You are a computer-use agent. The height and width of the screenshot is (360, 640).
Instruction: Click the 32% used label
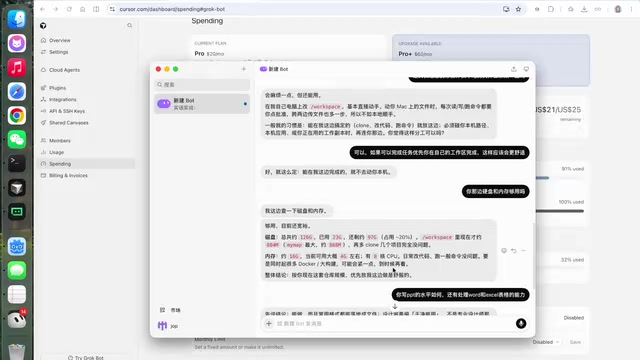click(x=572, y=260)
